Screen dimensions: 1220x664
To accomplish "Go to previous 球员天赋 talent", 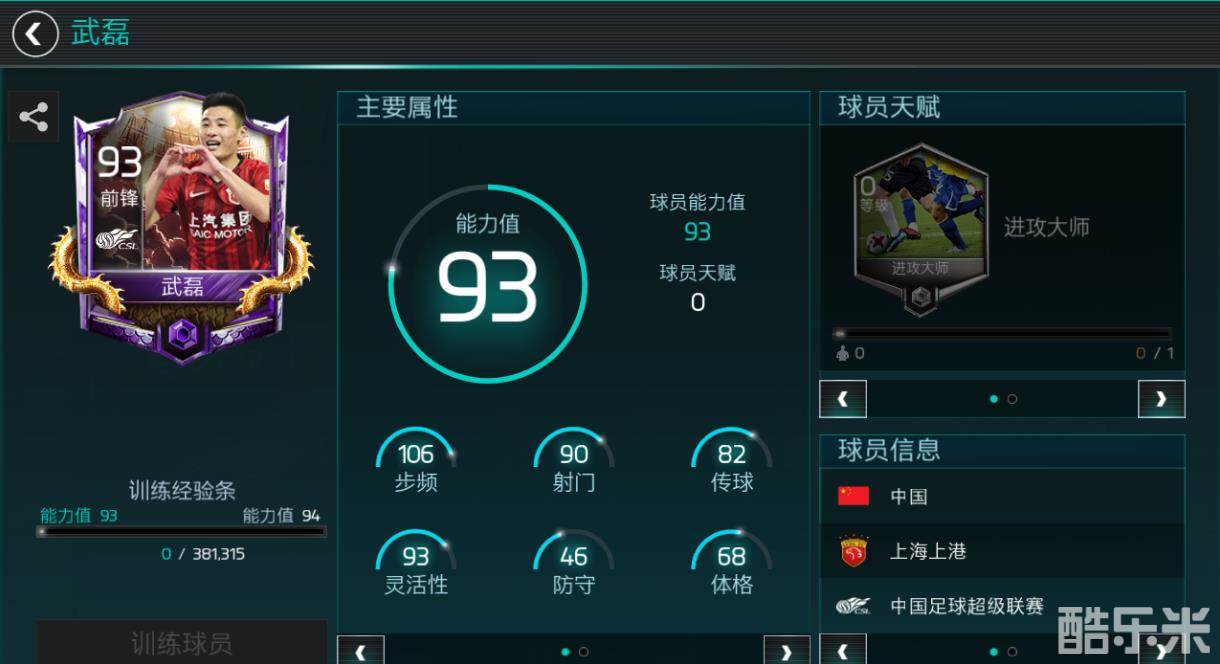I will click(843, 399).
